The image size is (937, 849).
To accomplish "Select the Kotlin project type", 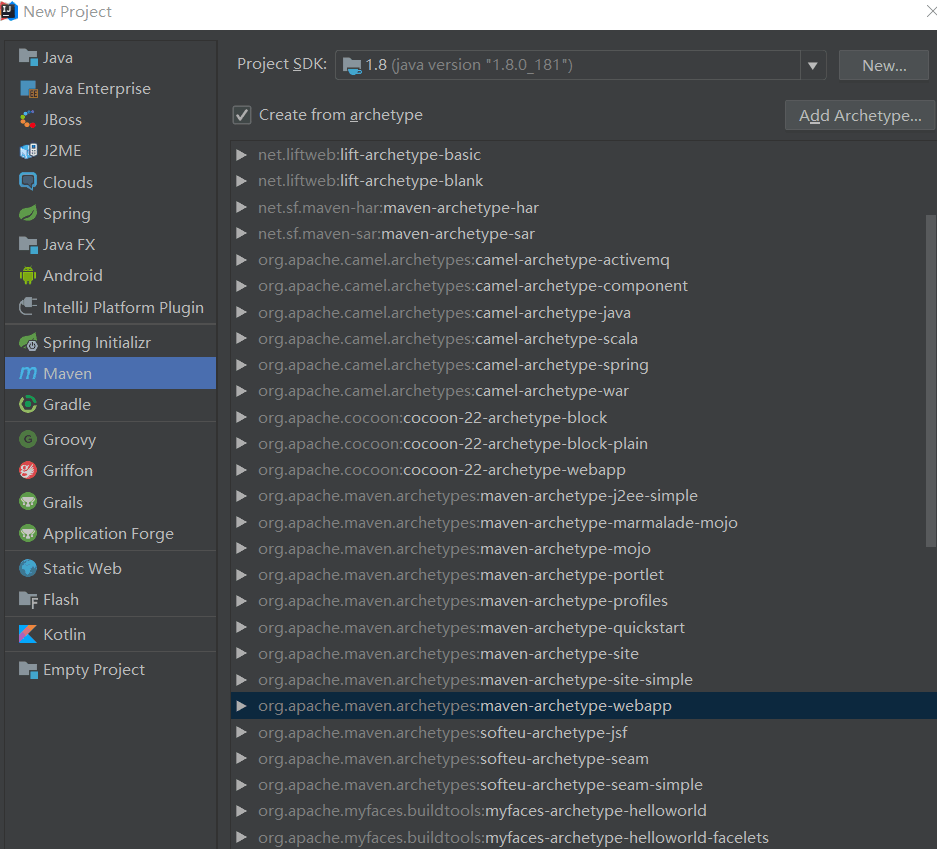I will tap(66, 634).
